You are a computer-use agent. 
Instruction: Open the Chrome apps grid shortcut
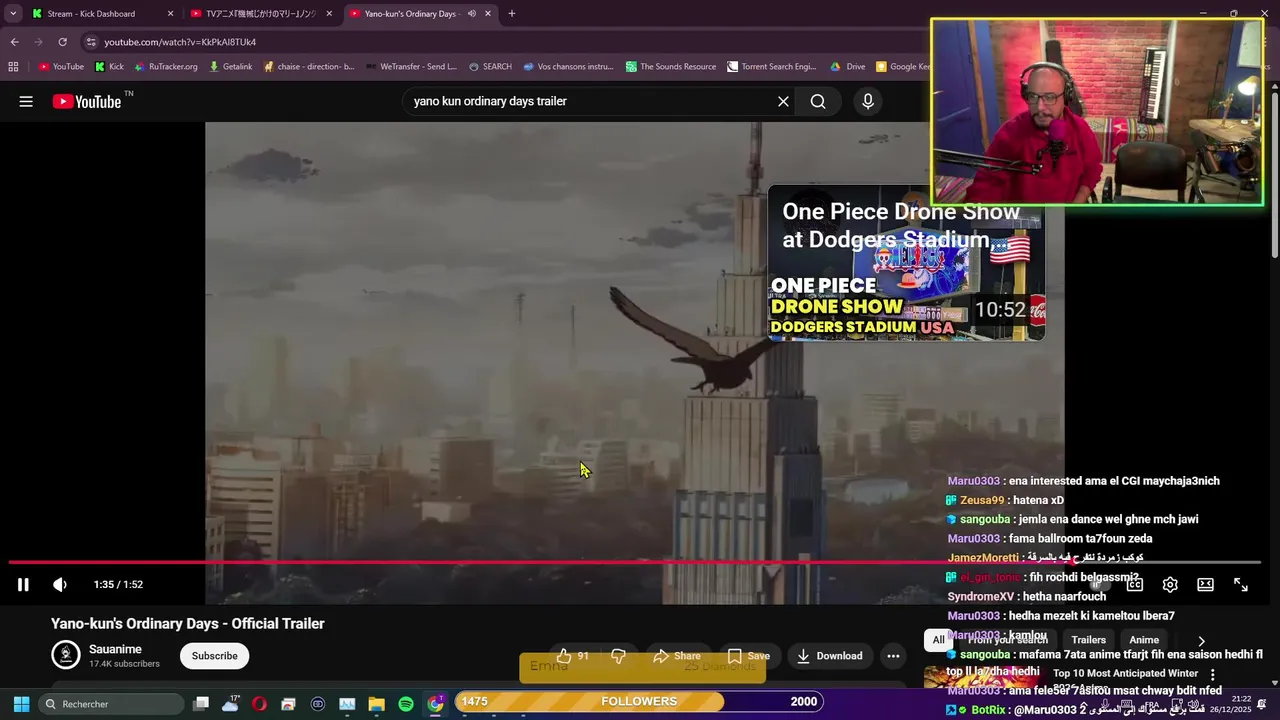(13, 67)
